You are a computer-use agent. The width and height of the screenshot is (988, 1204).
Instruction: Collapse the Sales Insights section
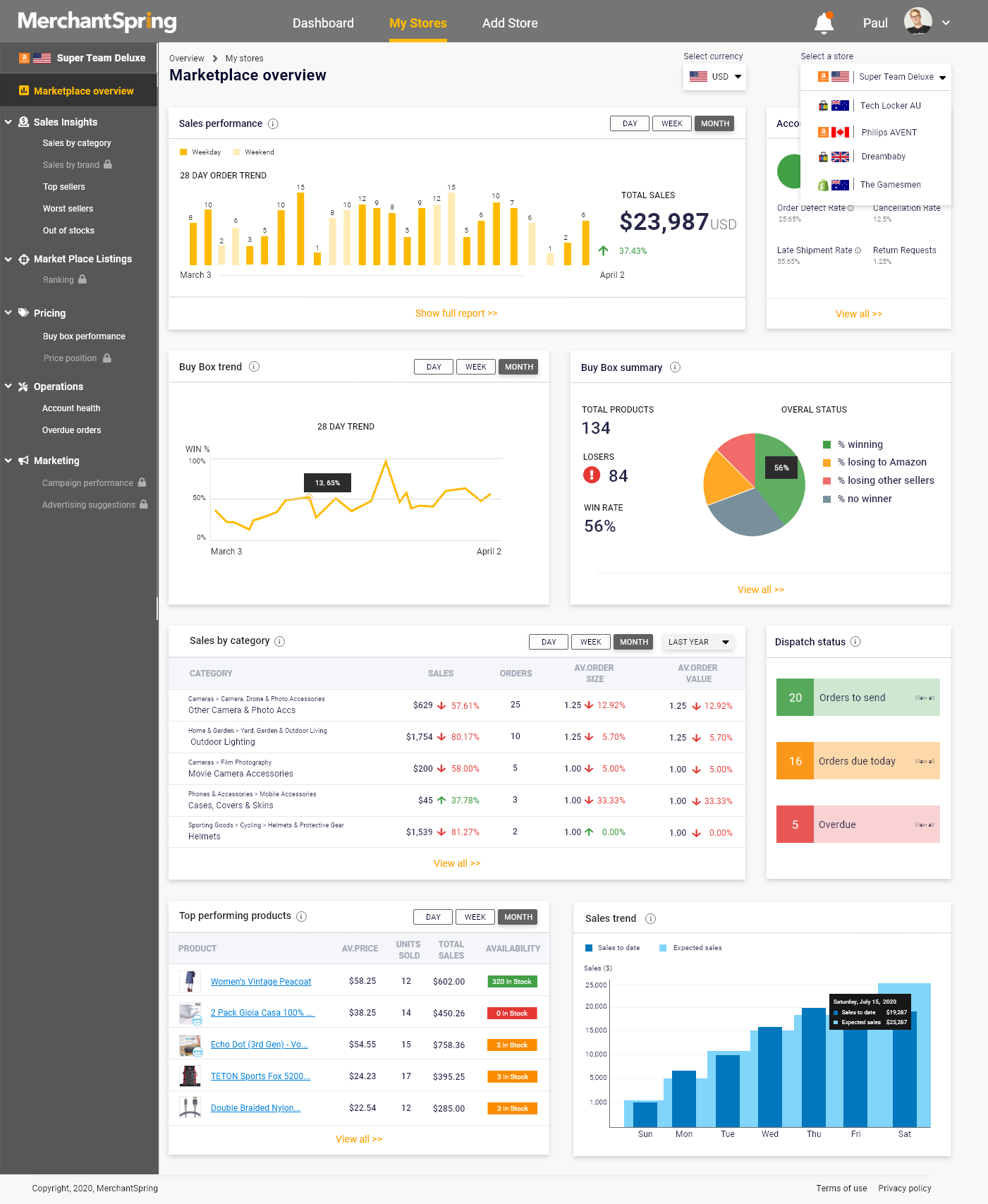click(x=8, y=122)
